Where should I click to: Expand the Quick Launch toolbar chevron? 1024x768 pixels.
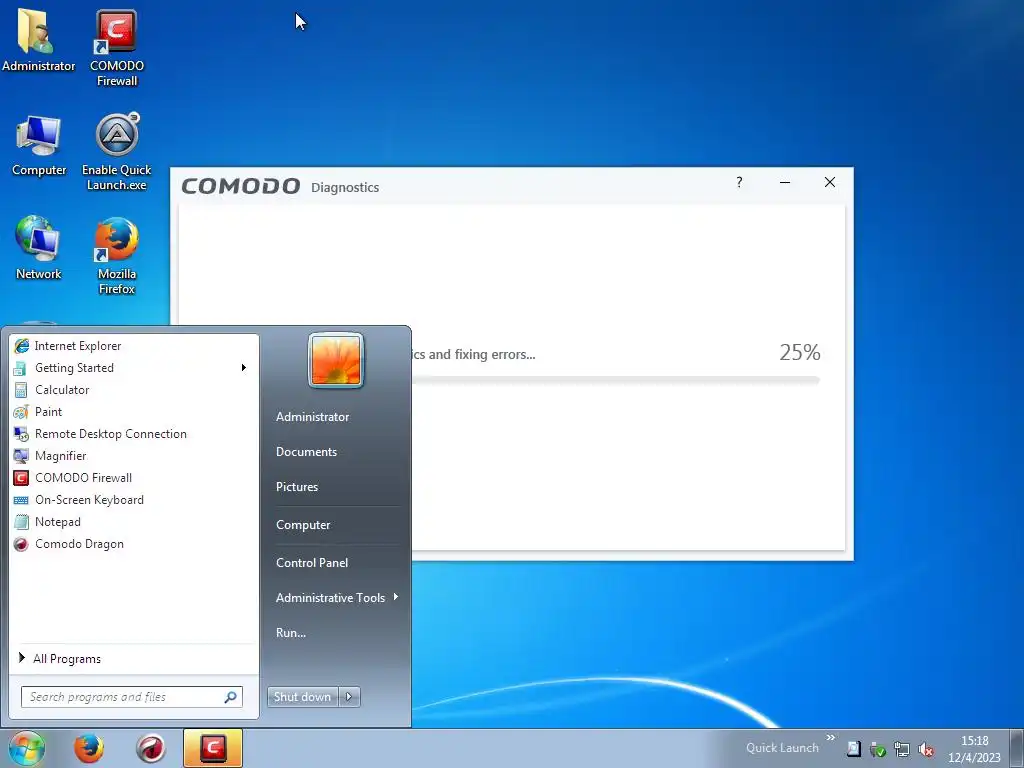pyautogui.click(x=831, y=738)
